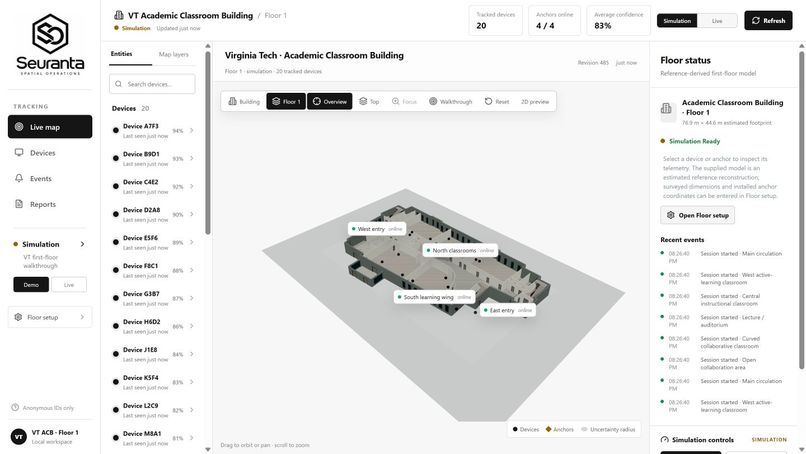Click the Simulation Ready status text
Image resolution: width=806 pixels, height=454 pixels.
(694, 141)
